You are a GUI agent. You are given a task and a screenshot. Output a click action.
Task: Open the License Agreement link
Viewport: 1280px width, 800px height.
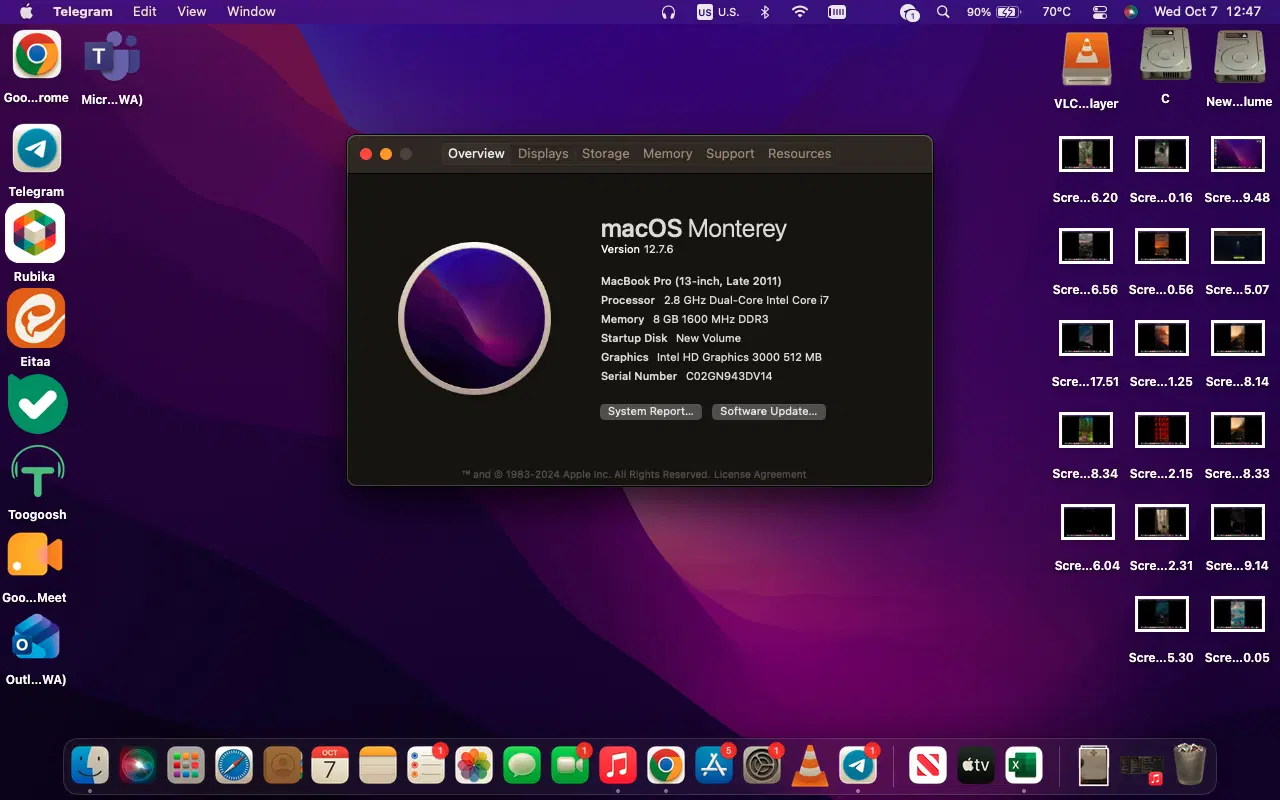[x=760, y=474]
